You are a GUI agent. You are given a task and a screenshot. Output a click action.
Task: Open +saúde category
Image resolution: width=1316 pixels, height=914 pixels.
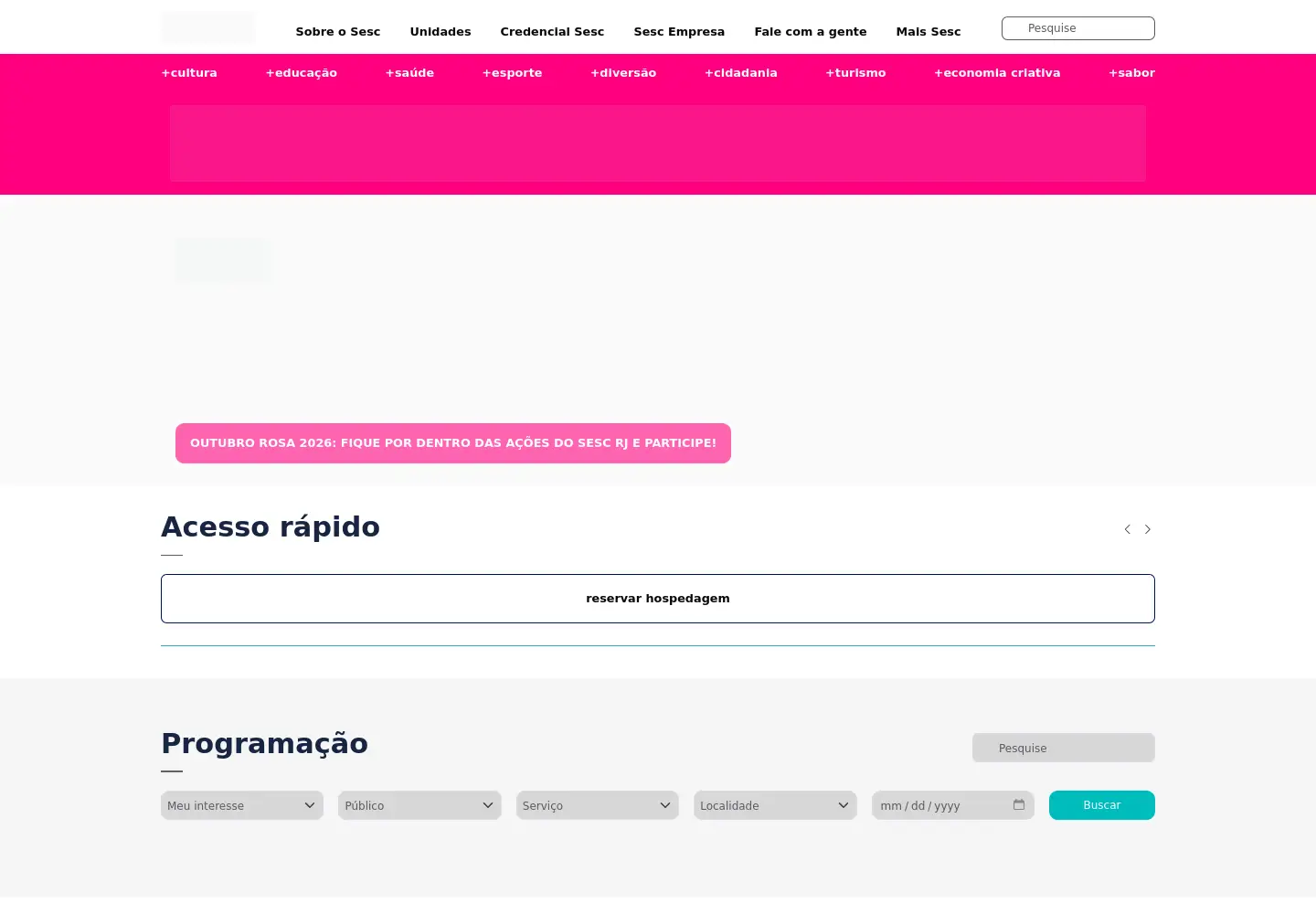point(409,73)
